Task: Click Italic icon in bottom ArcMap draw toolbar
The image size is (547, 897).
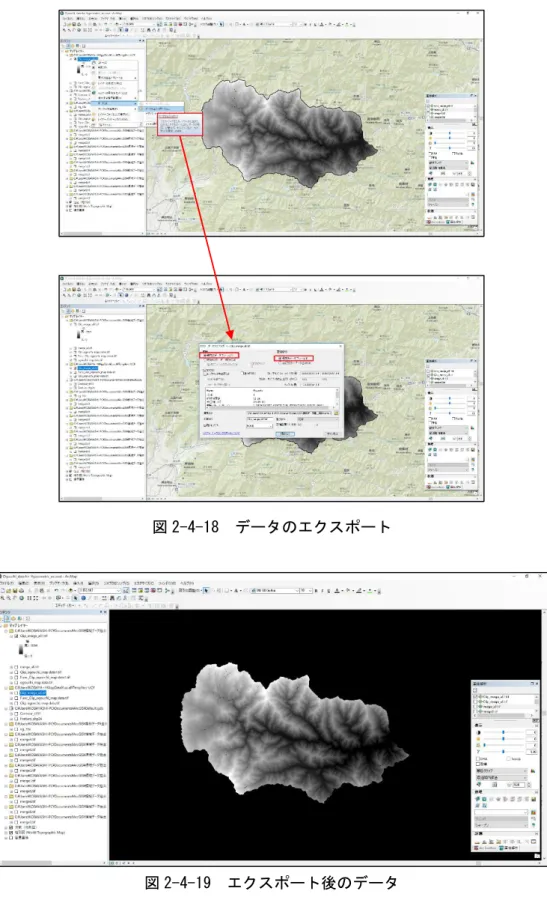Action: click(x=322, y=590)
